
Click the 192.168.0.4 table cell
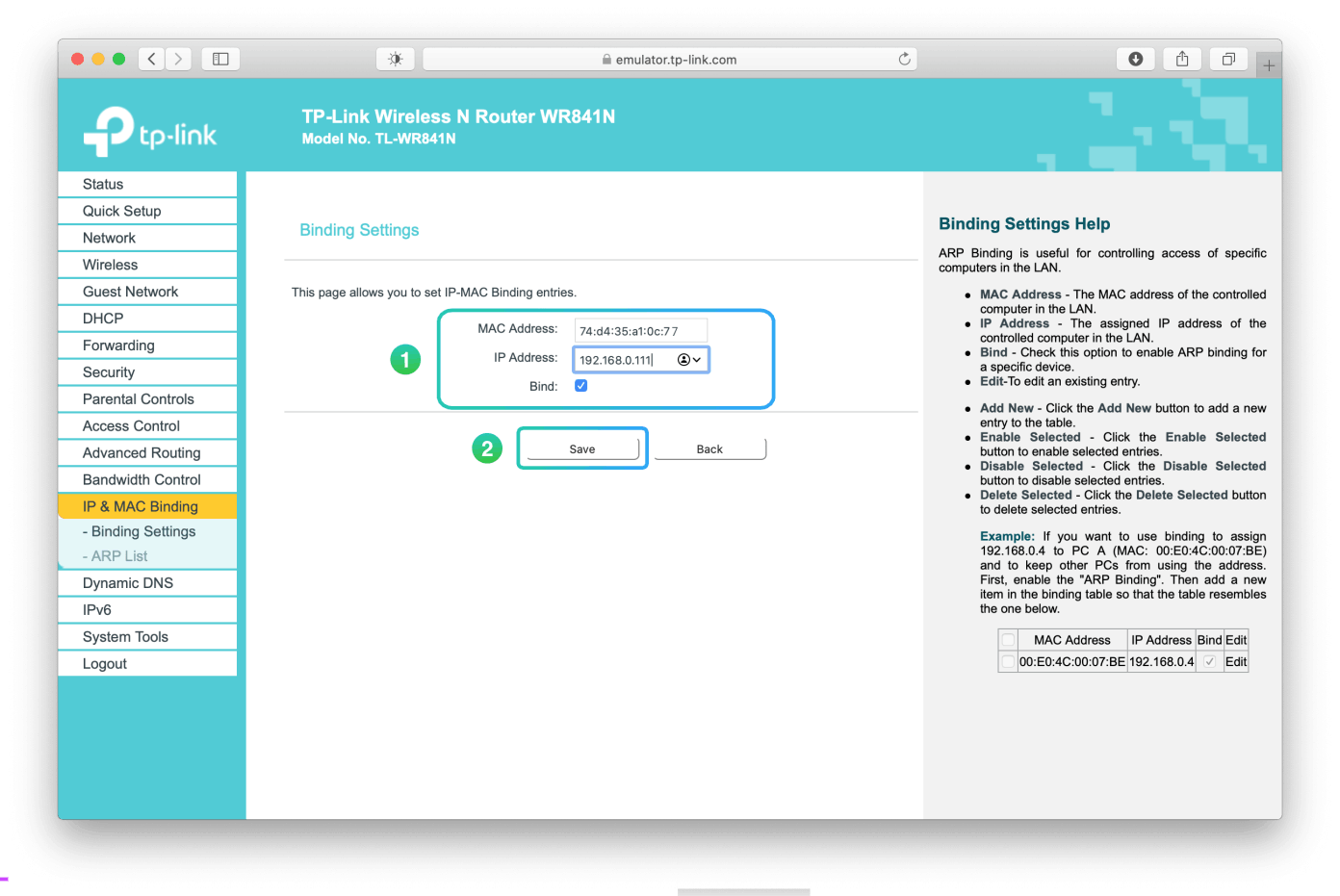coord(1161,662)
